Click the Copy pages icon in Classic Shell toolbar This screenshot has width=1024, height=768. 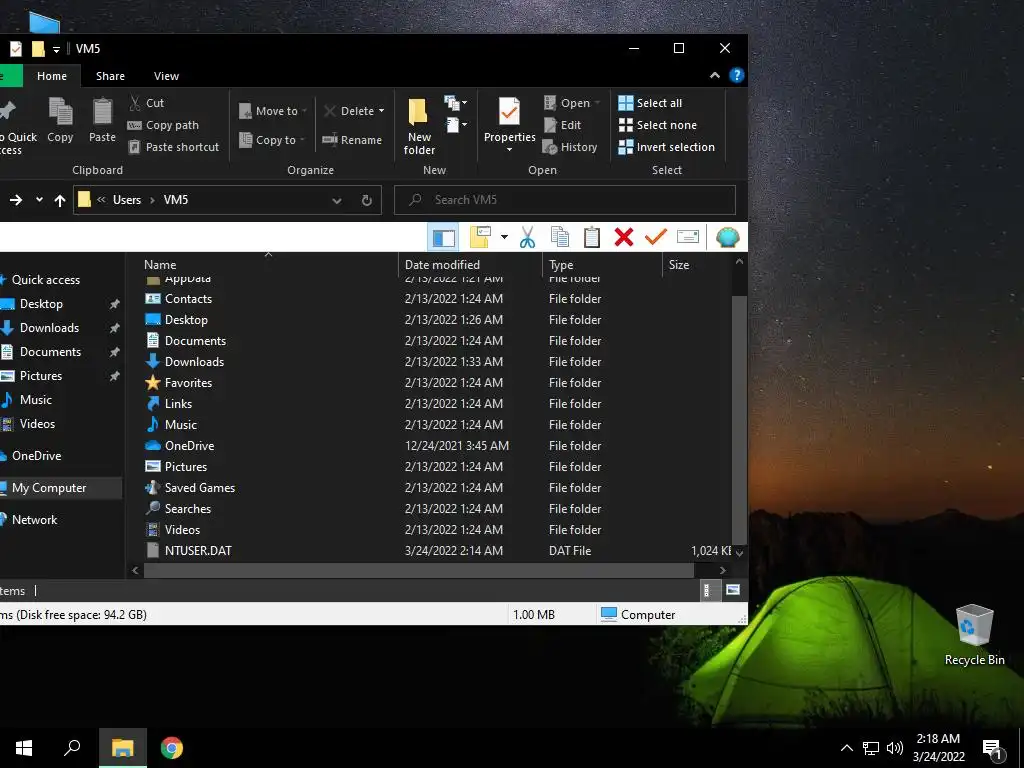(x=560, y=237)
